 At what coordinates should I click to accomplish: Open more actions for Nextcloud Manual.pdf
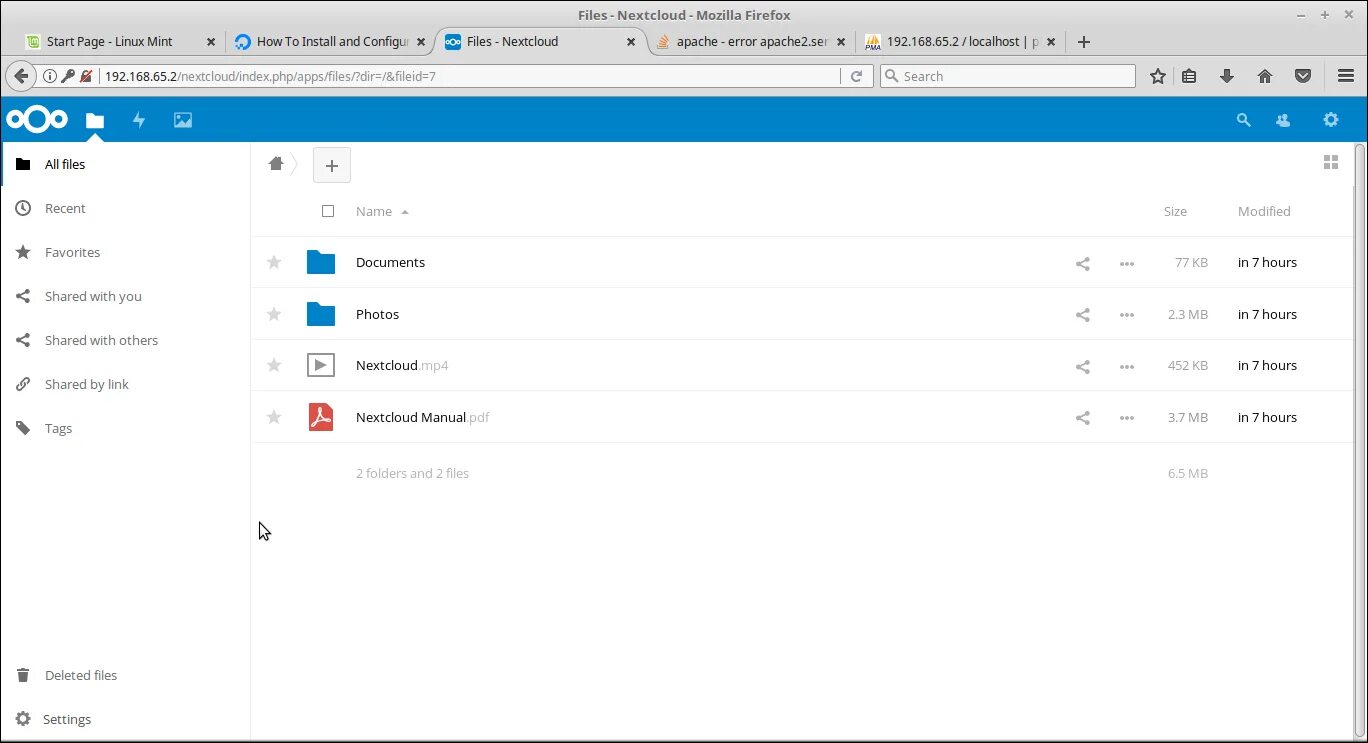[1127, 417]
